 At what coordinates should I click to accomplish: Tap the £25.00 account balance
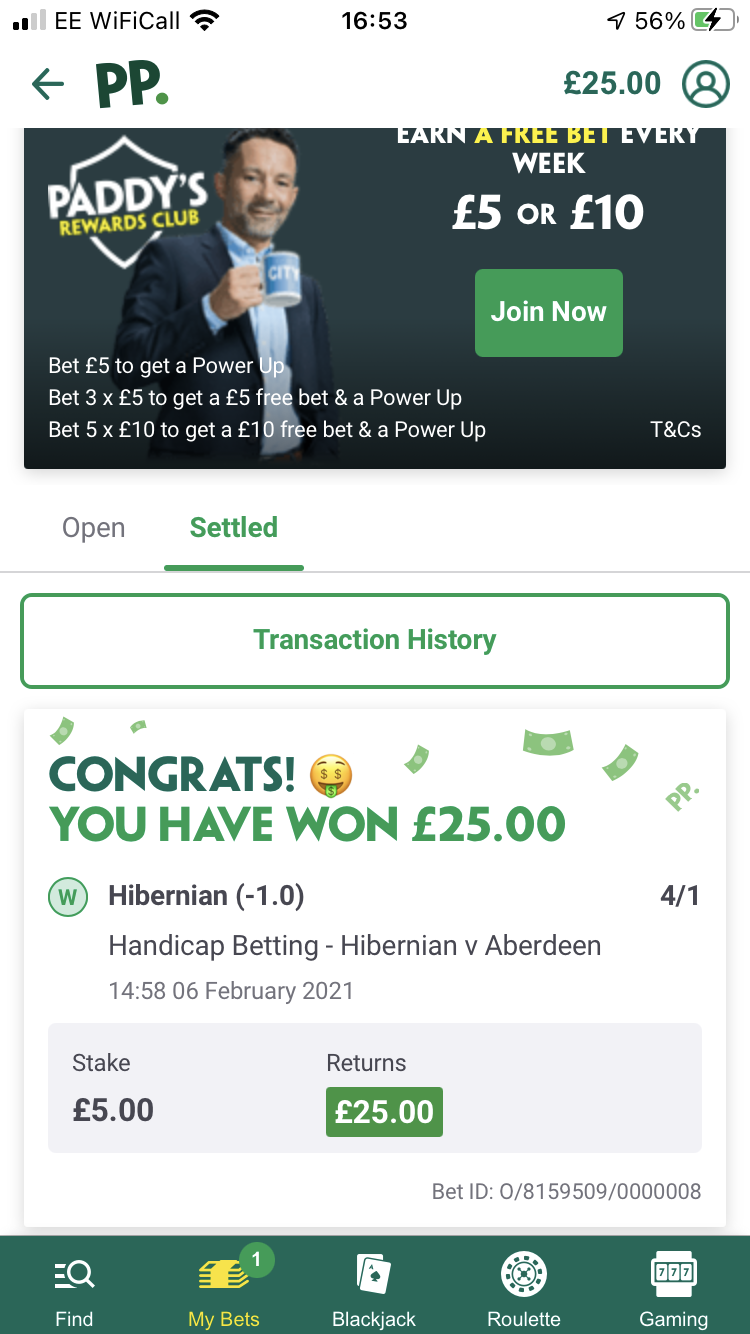(x=612, y=83)
